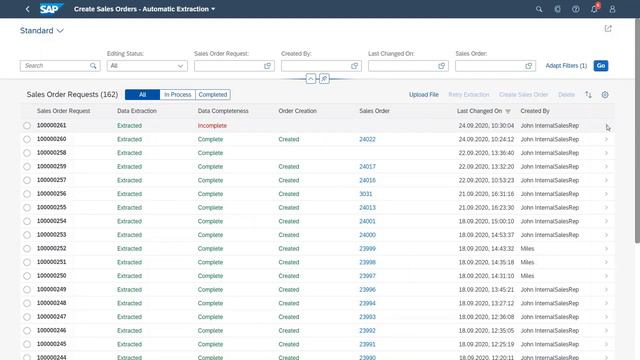640x360 pixels.
Task: Open the user profile icon
Action: click(612, 9)
